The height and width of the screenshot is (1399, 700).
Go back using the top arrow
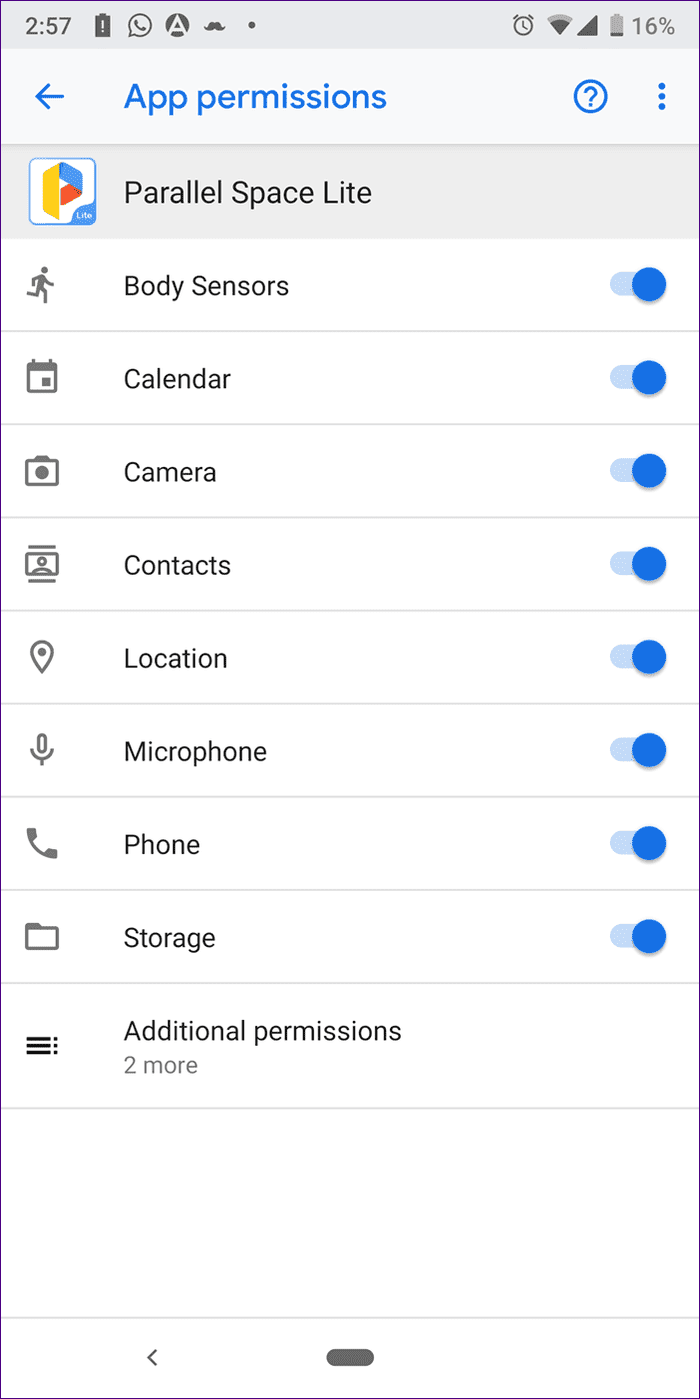[x=49, y=97]
